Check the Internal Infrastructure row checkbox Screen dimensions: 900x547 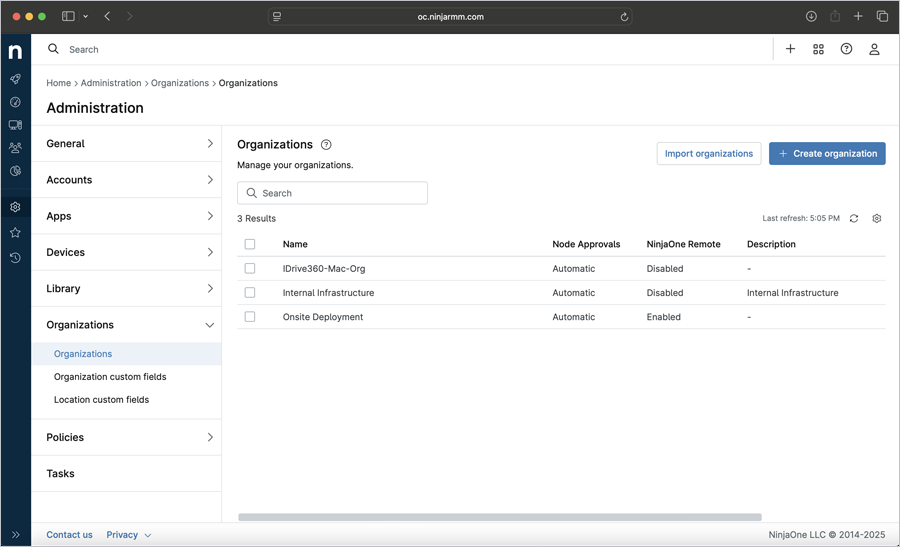coord(250,293)
